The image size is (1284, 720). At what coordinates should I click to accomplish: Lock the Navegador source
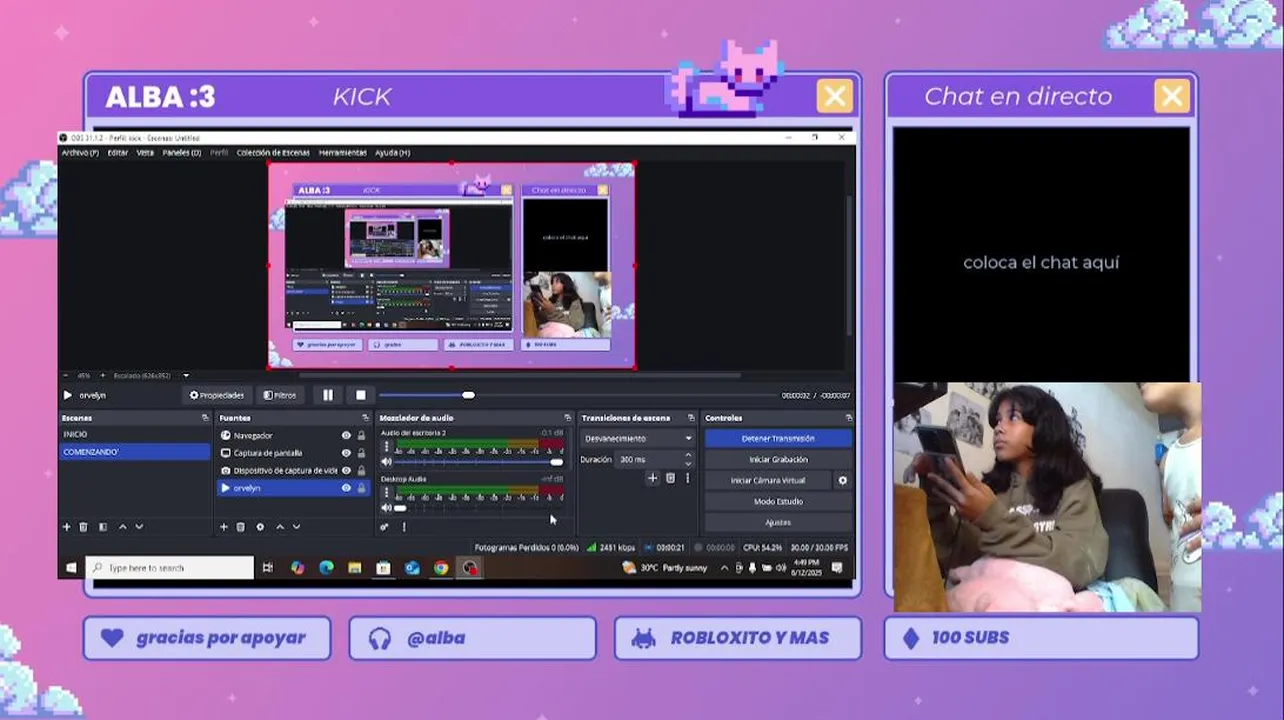click(x=361, y=436)
